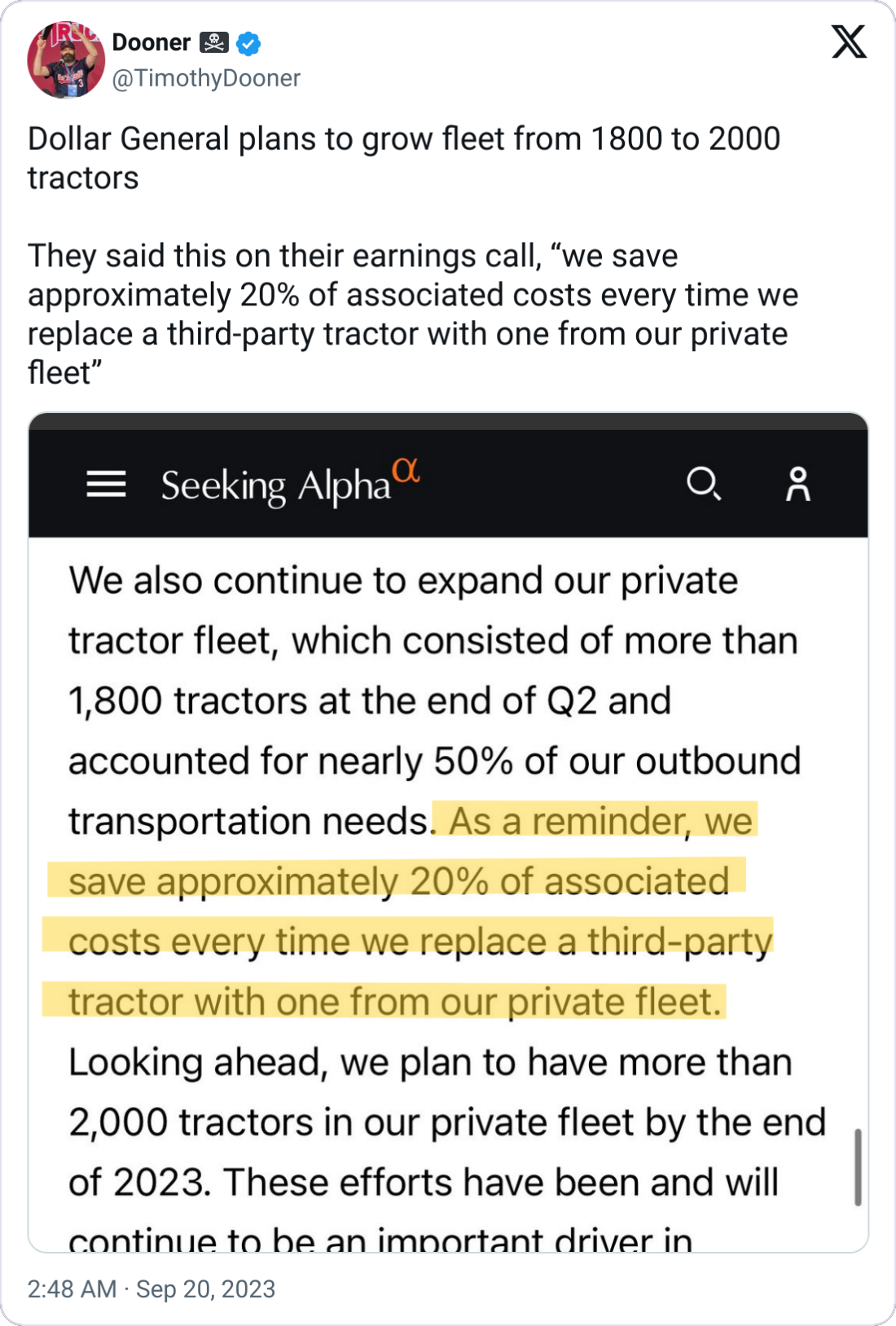The width and height of the screenshot is (896, 1326).
Task: Click the scrollbar thumb in the article screenshot
Action: click(x=858, y=1166)
